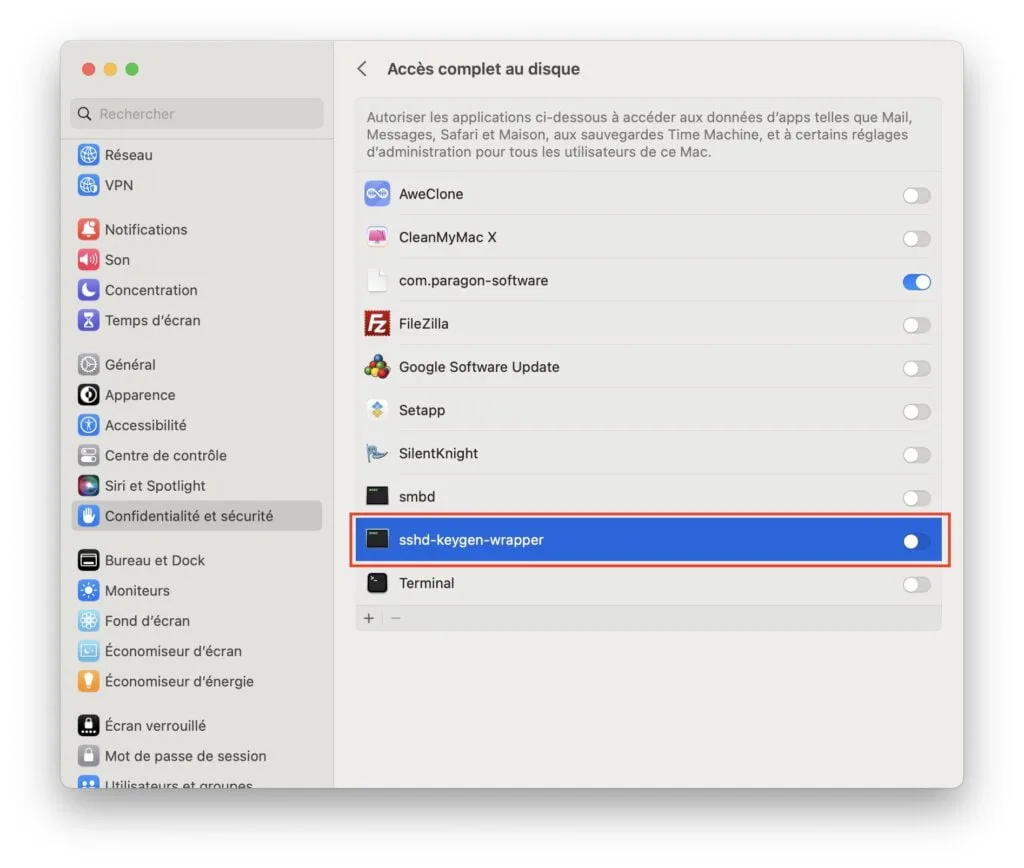Viewport: 1024px width, 868px height.
Task: Click the + button to add an app
Action: coord(368,618)
